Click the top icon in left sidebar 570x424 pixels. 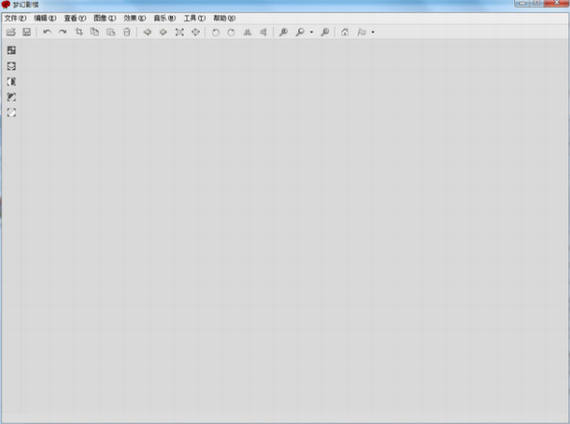pyautogui.click(x=12, y=50)
